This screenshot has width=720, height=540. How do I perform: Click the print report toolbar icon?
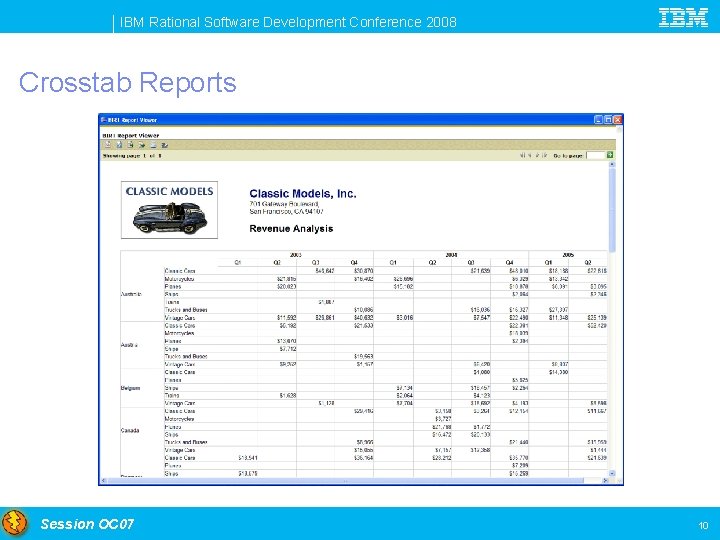point(153,145)
